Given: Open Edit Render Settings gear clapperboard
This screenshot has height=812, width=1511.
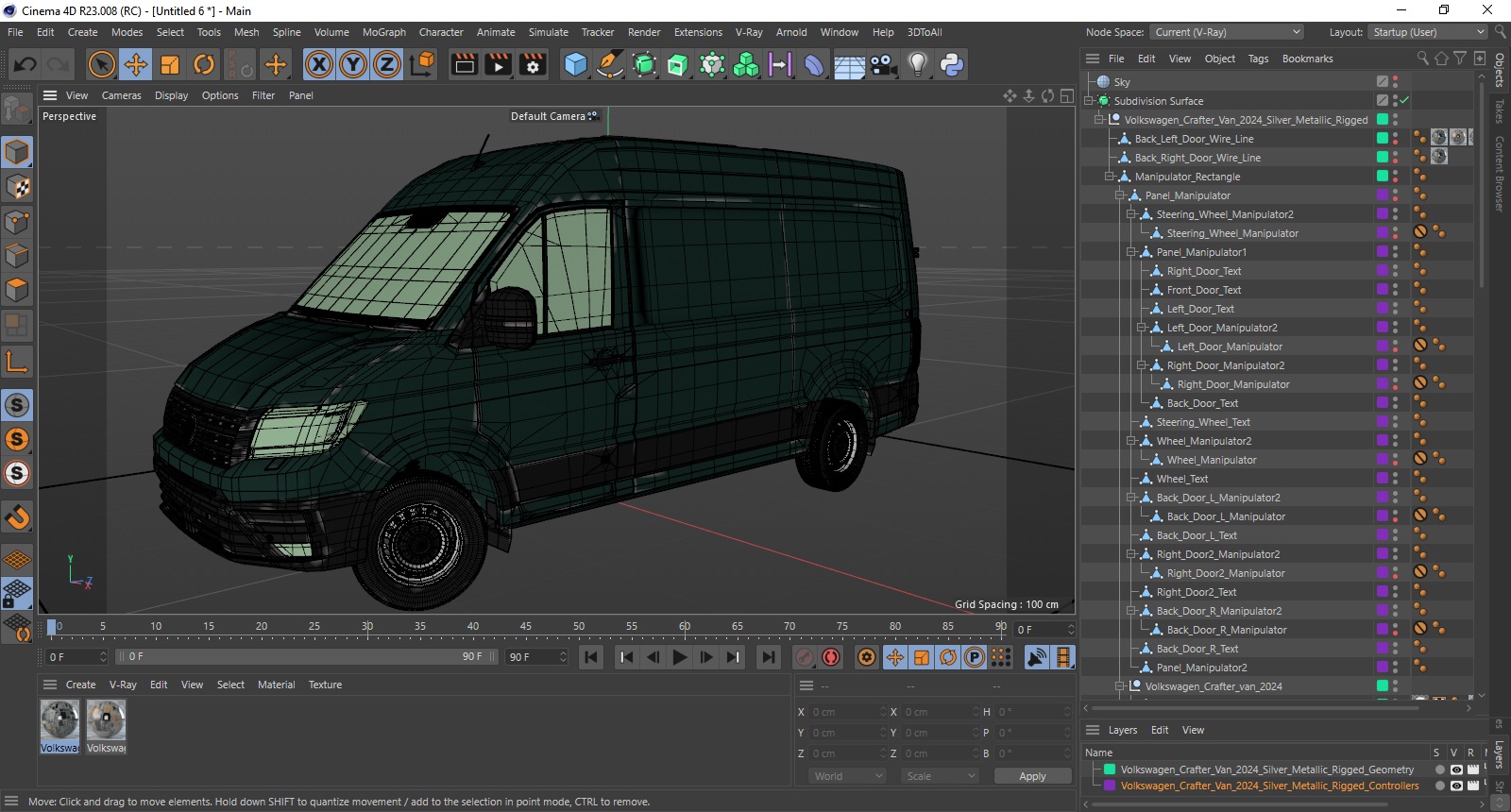Looking at the screenshot, I should (534, 64).
